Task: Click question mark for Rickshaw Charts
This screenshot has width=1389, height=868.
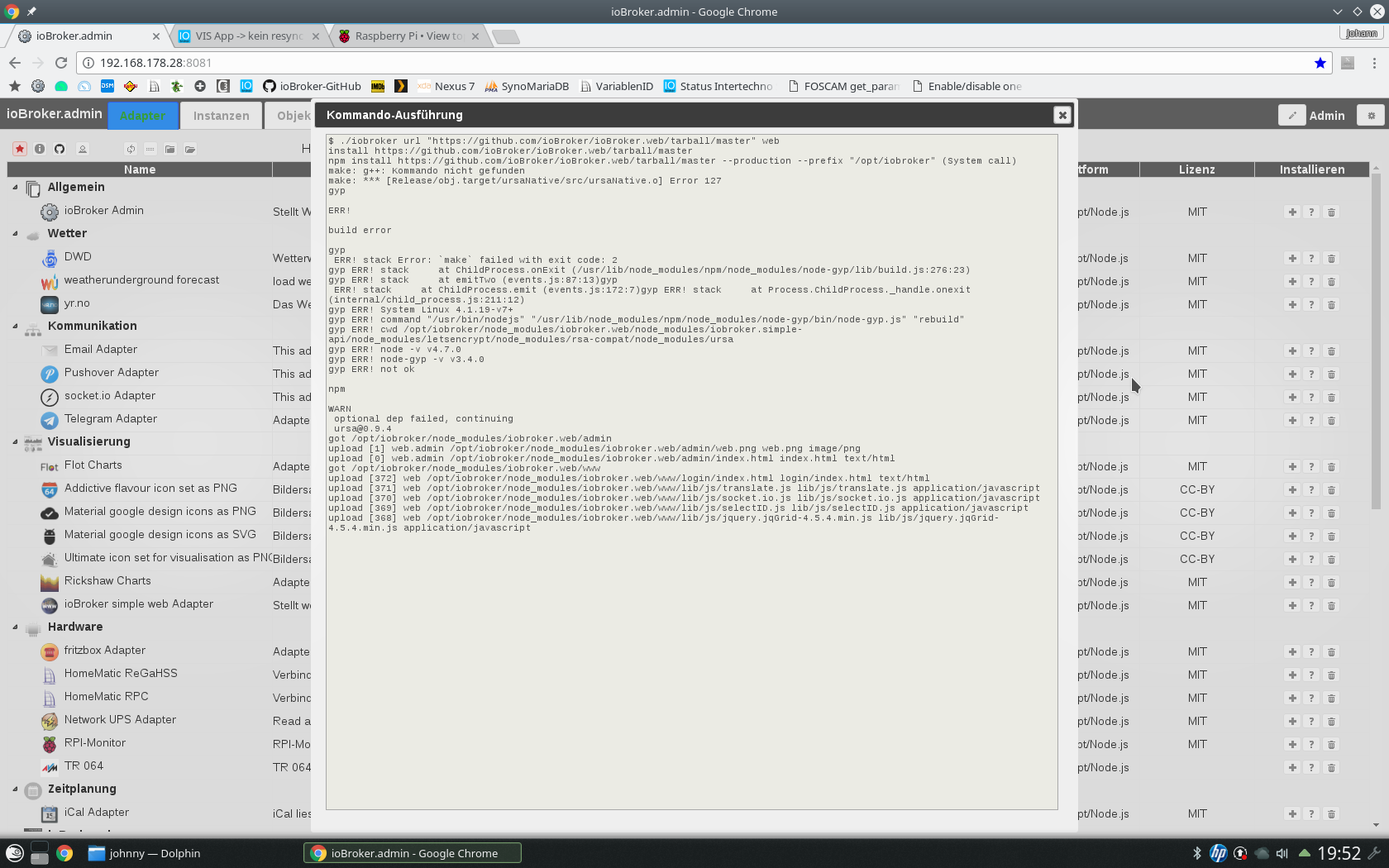Action: [1311, 583]
